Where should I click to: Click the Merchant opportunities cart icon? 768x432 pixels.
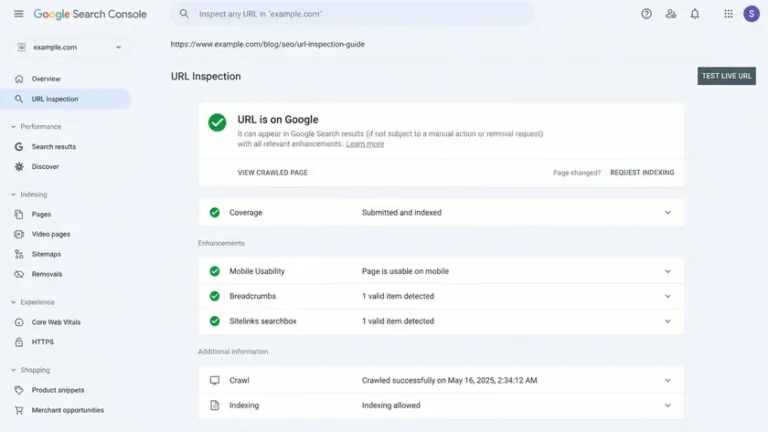point(19,410)
